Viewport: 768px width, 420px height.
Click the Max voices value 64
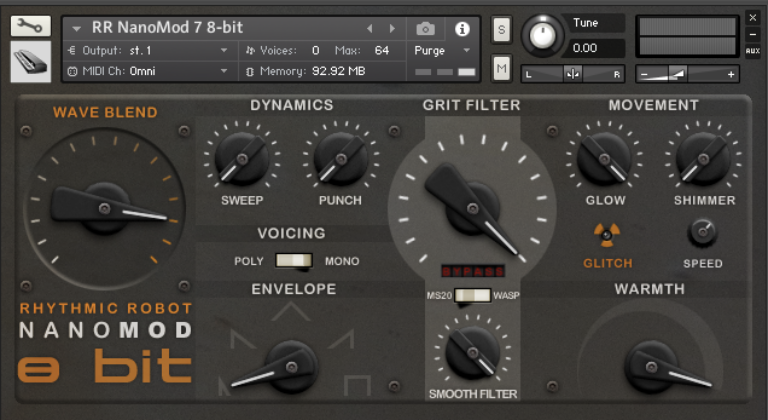click(382, 50)
